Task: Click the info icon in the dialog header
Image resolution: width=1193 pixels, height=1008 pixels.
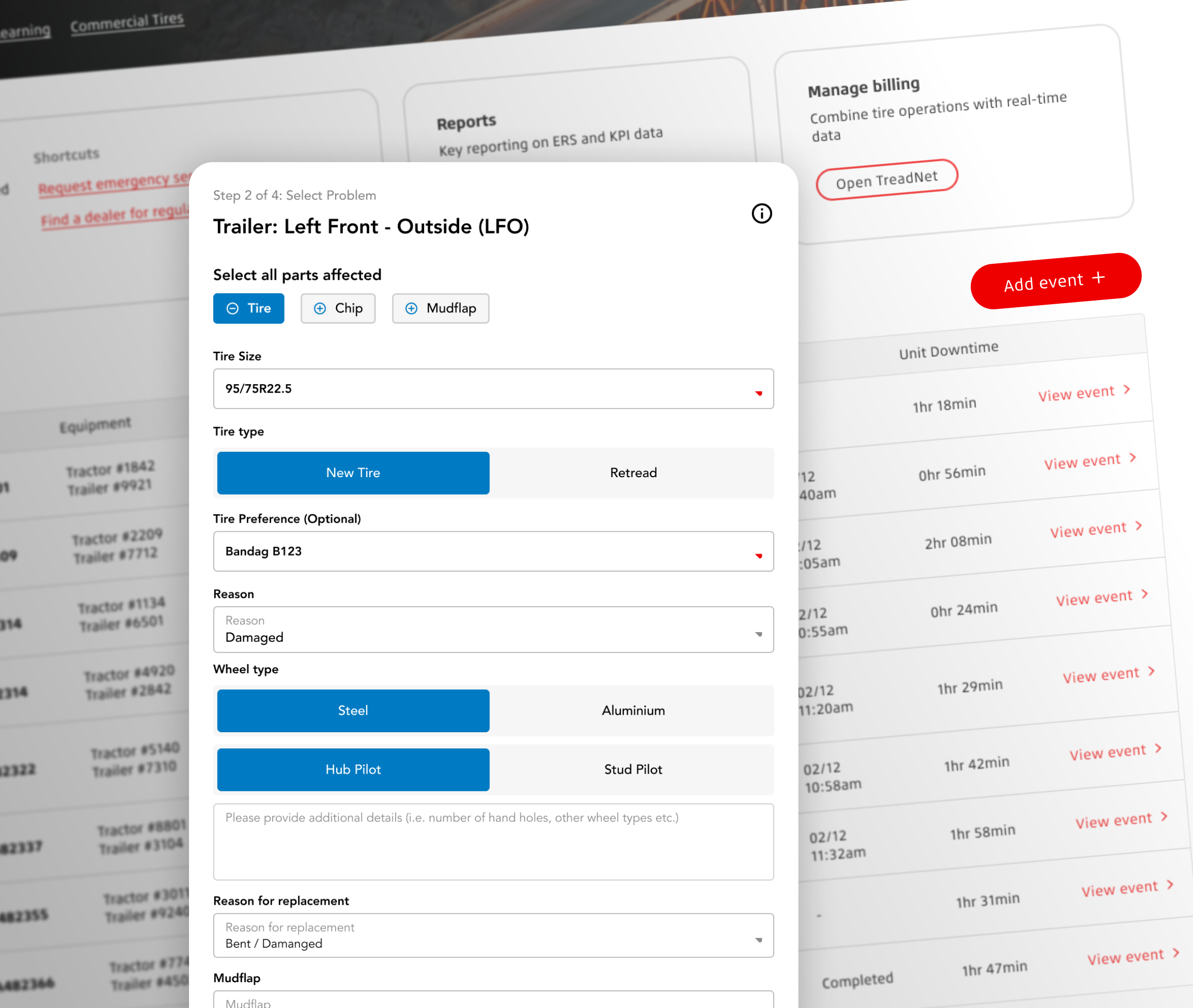Action: coord(761,214)
